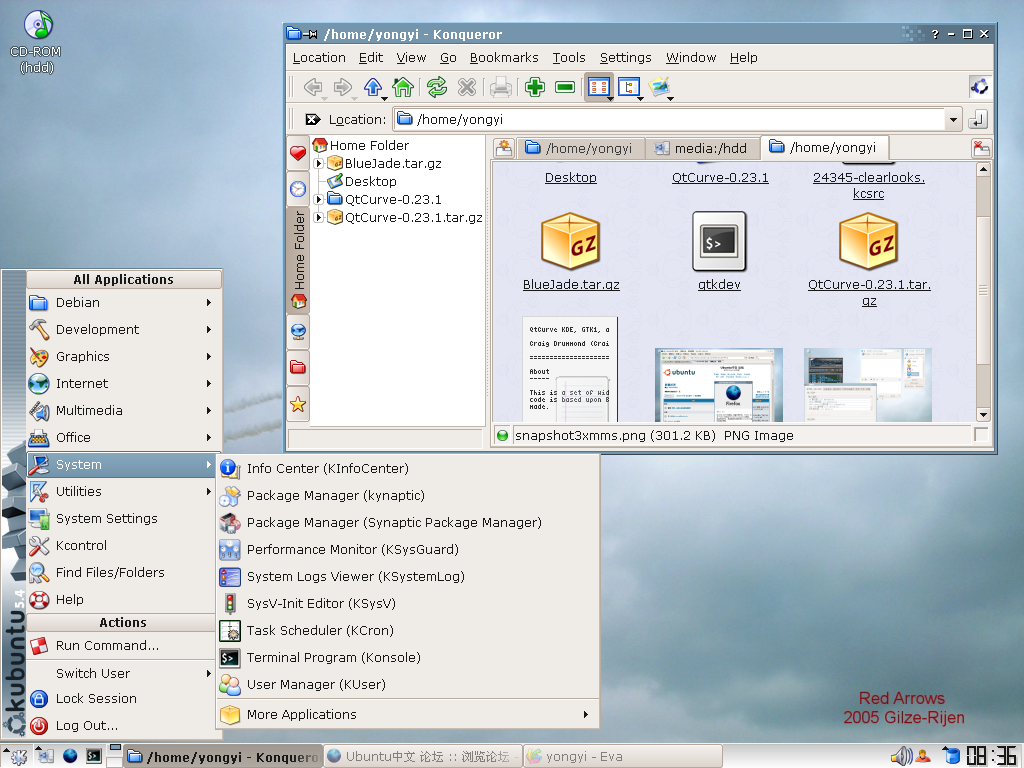Viewport: 1024px width, 768px height.
Task: Open the snapshot thumbnail showing the Ubuntu webpage
Action: (719, 385)
